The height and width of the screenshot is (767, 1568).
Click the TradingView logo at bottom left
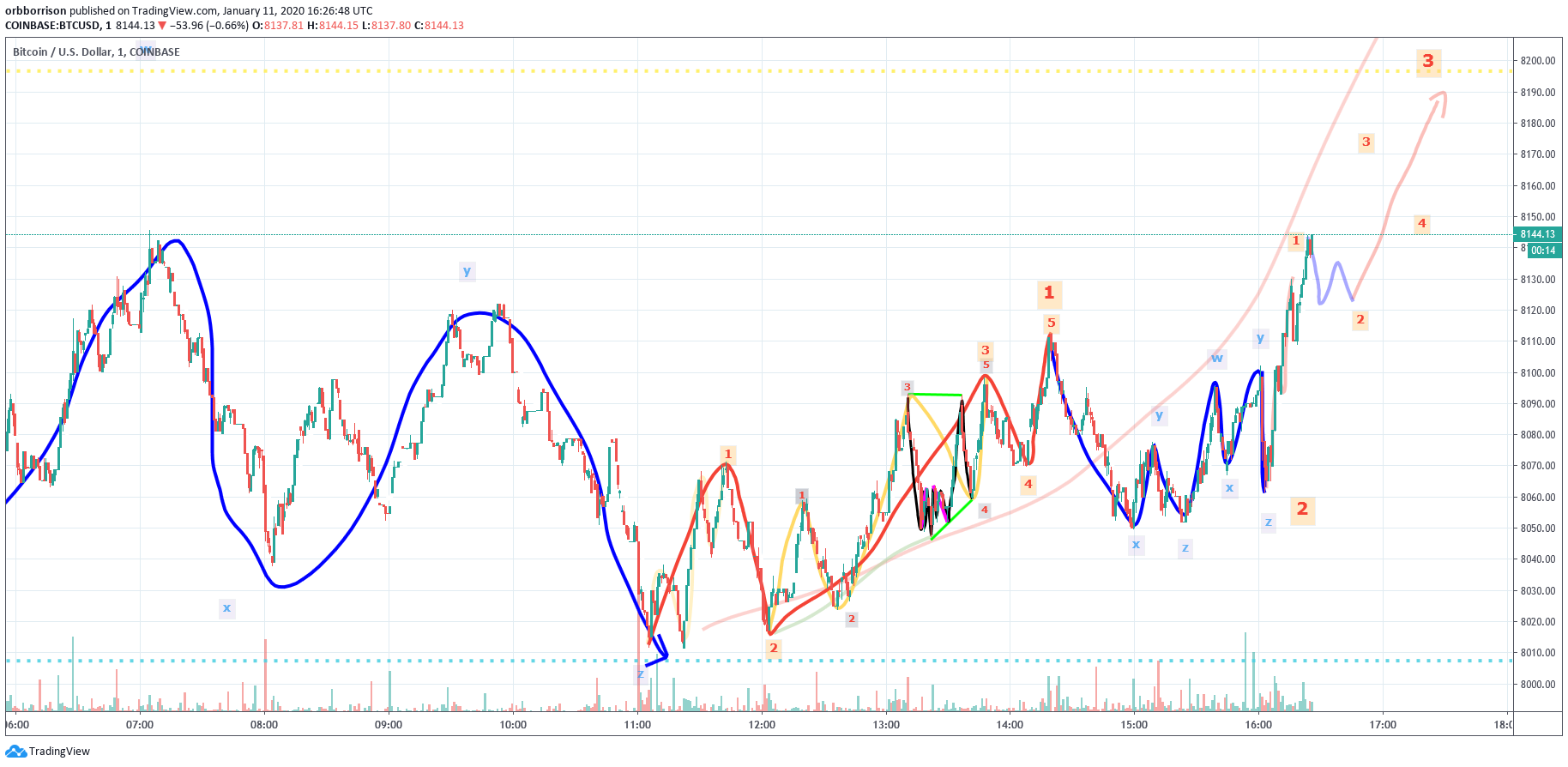47,752
